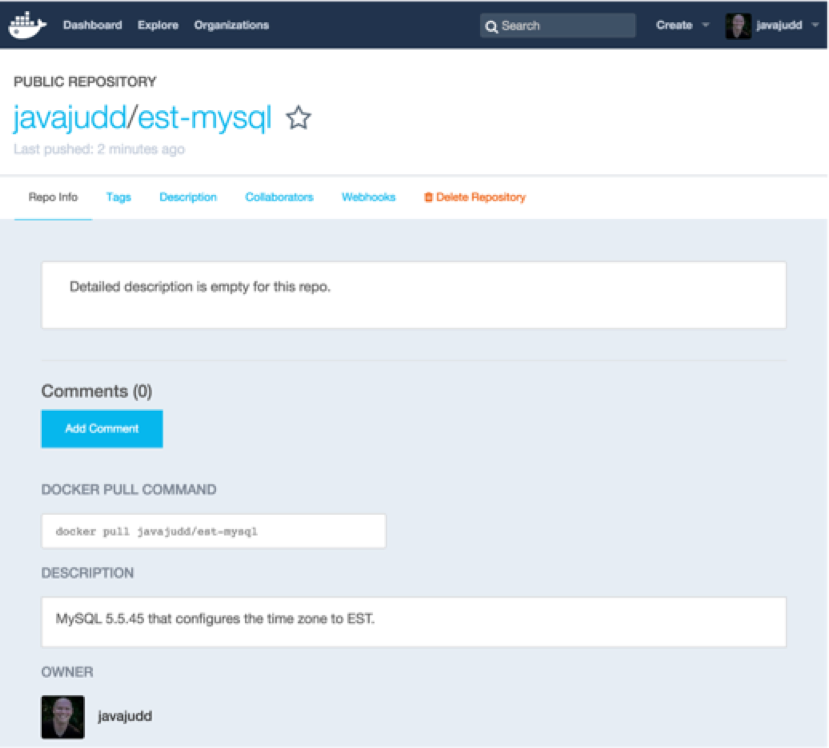Click the PUBLIC REPOSITORY label

coord(85,81)
